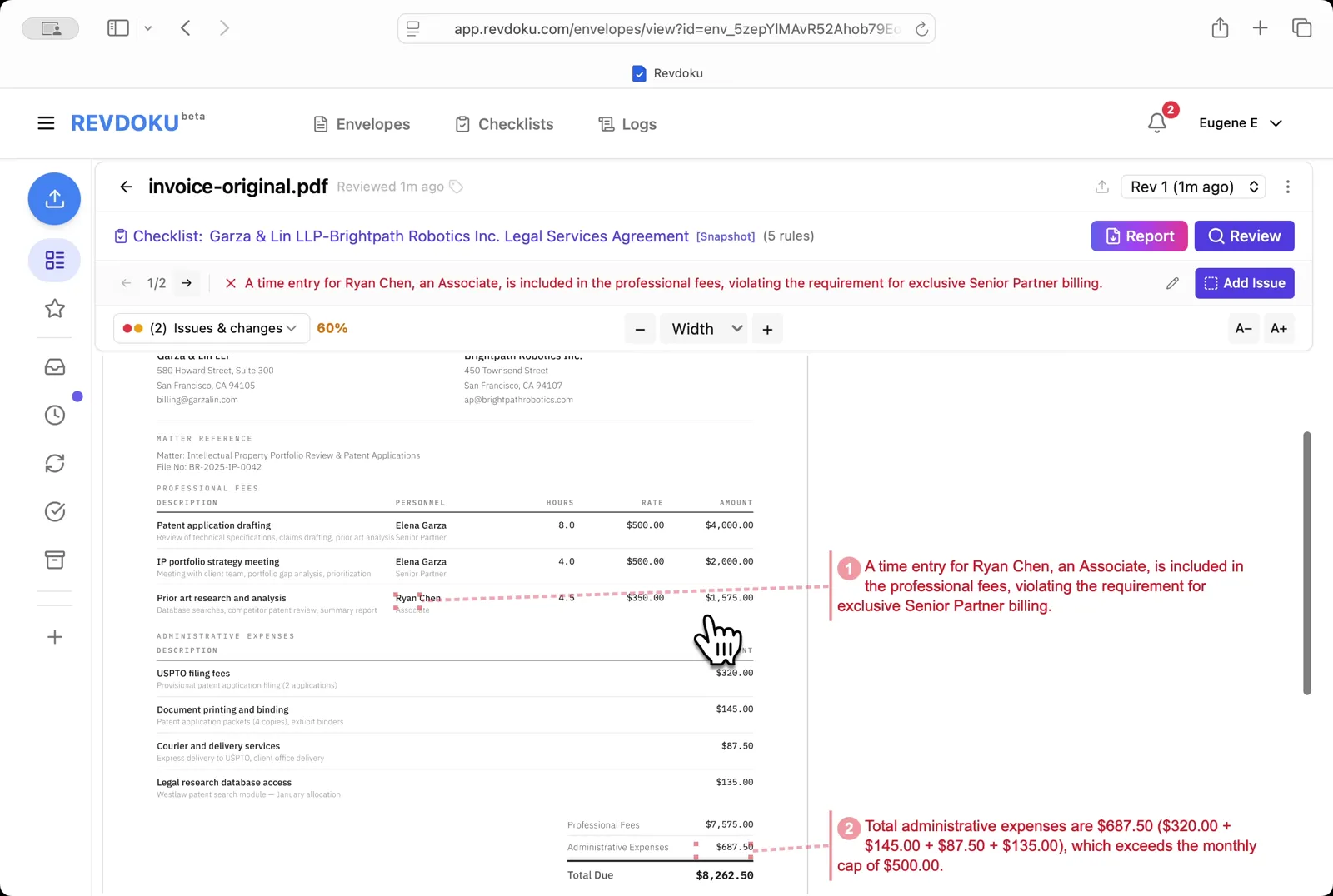Click the Add Issue button

(1244, 283)
